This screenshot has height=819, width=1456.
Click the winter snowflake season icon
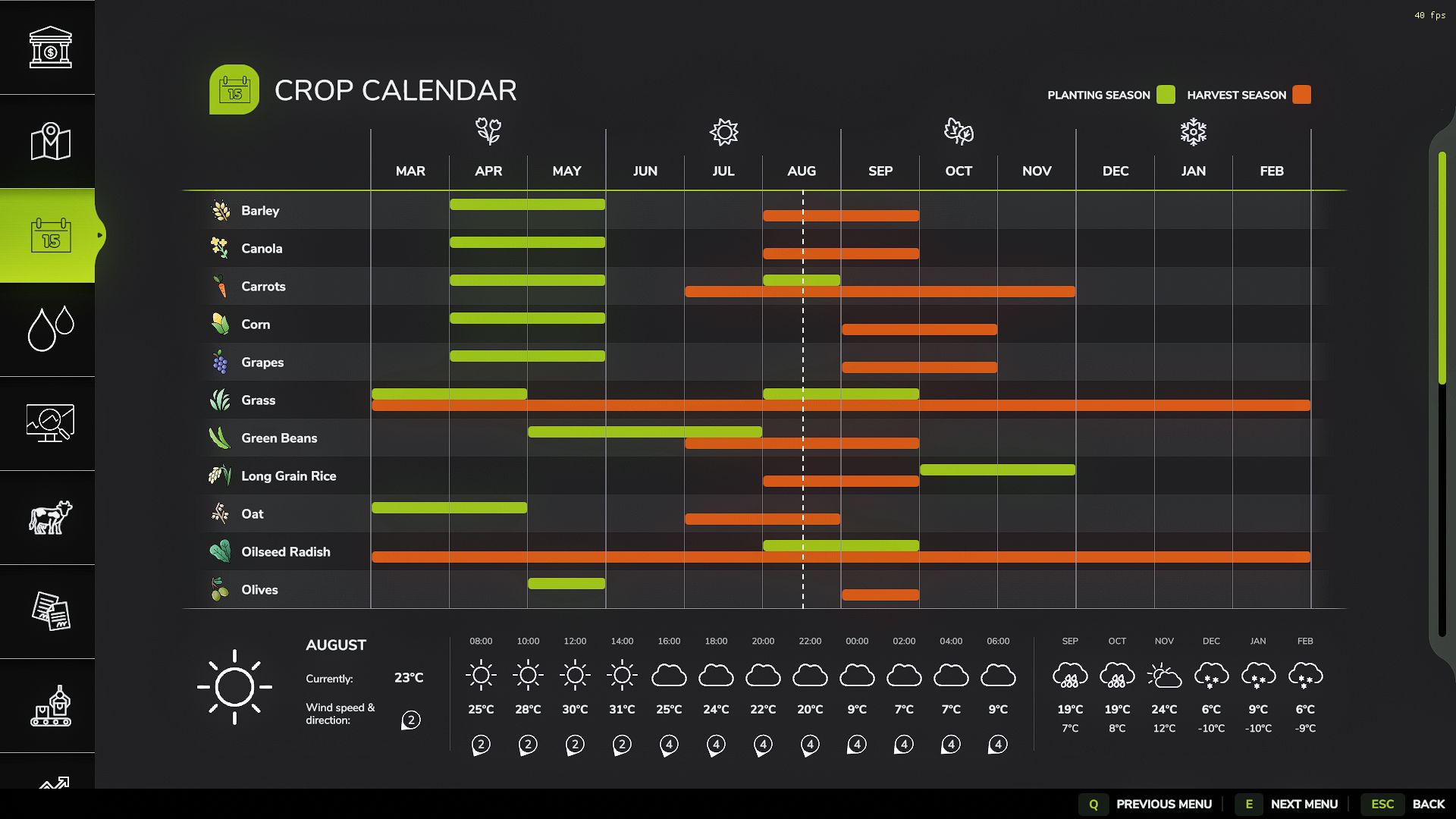pyautogui.click(x=1193, y=131)
